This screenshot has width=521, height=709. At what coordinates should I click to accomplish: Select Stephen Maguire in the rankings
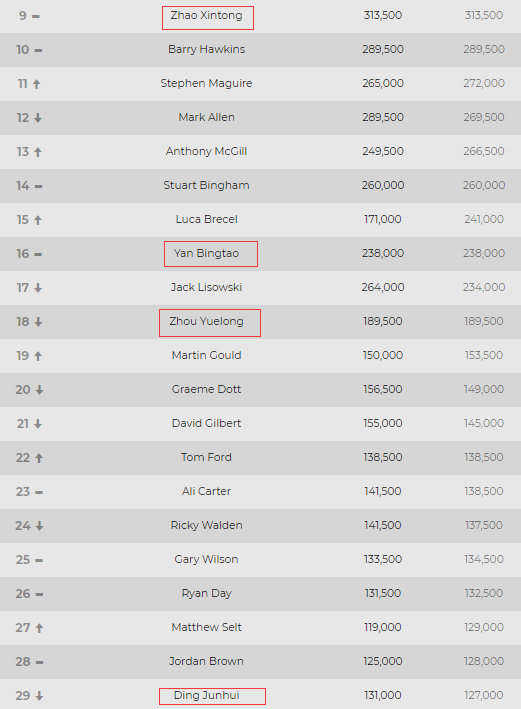click(x=206, y=83)
